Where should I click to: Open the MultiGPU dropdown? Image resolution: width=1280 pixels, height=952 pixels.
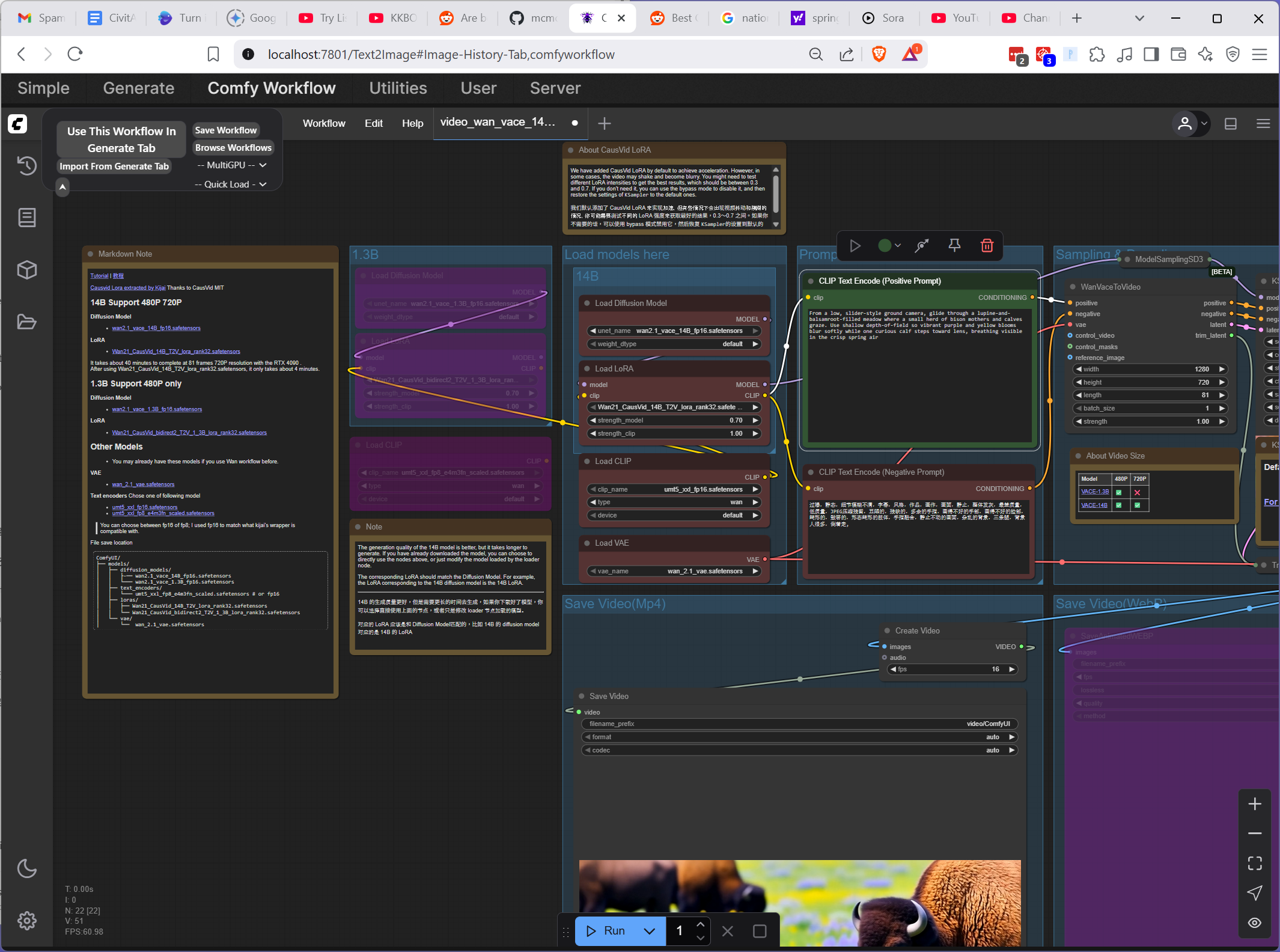[x=231, y=165]
